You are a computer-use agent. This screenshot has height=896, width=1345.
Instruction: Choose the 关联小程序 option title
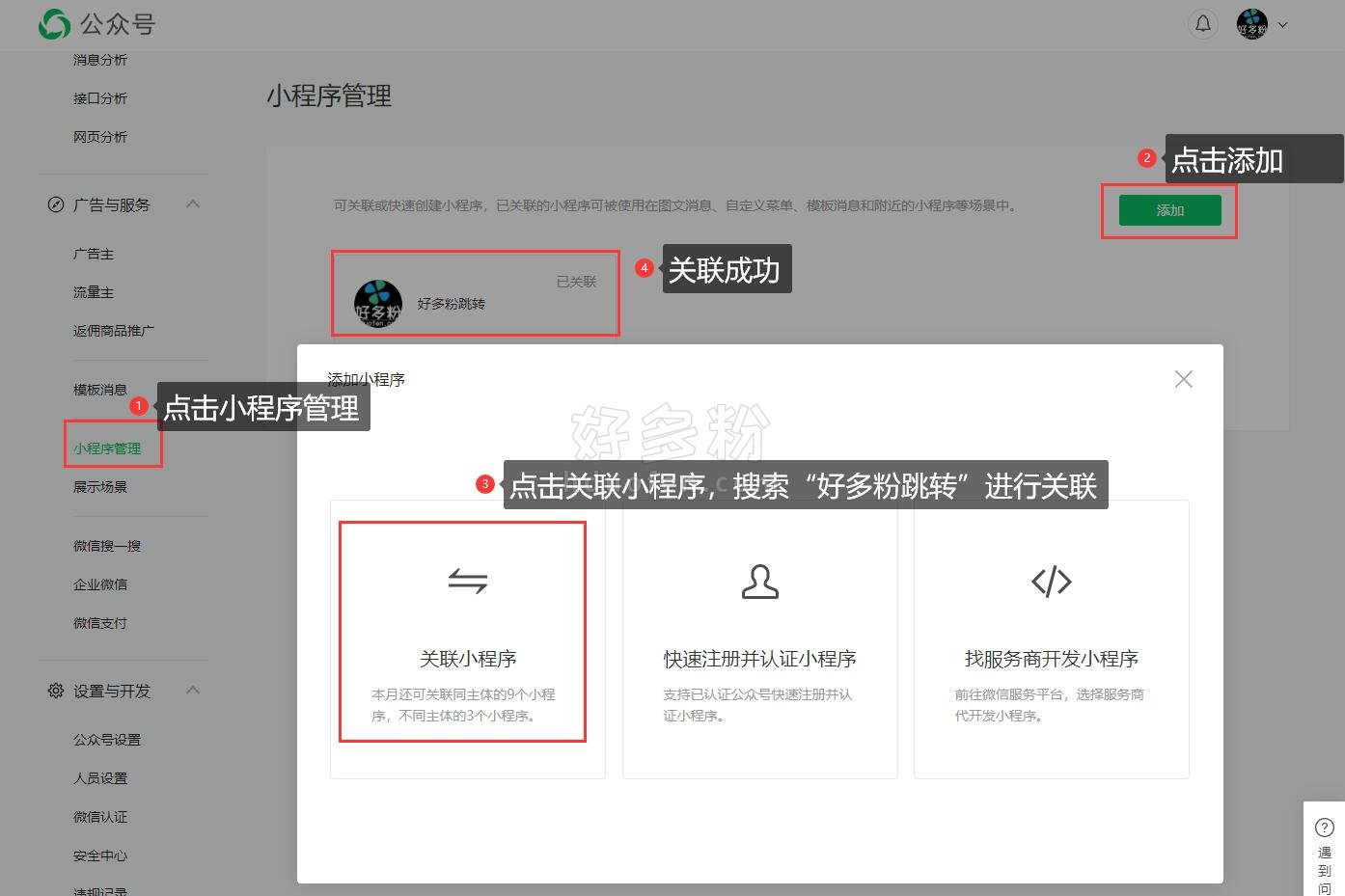point(468,659)
